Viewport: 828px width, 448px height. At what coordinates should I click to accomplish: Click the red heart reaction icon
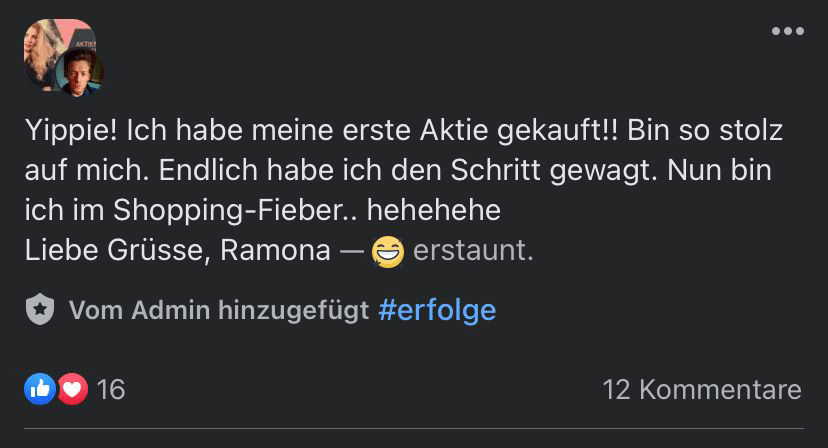pos(72,389)
